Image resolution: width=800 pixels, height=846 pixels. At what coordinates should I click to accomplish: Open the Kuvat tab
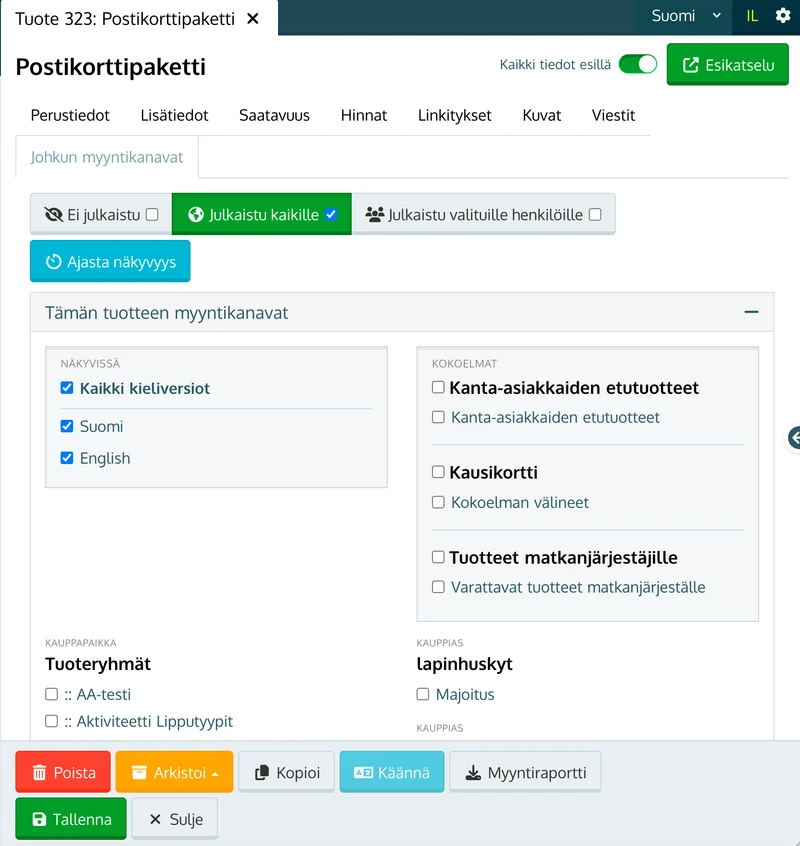(x=542, y=115)
